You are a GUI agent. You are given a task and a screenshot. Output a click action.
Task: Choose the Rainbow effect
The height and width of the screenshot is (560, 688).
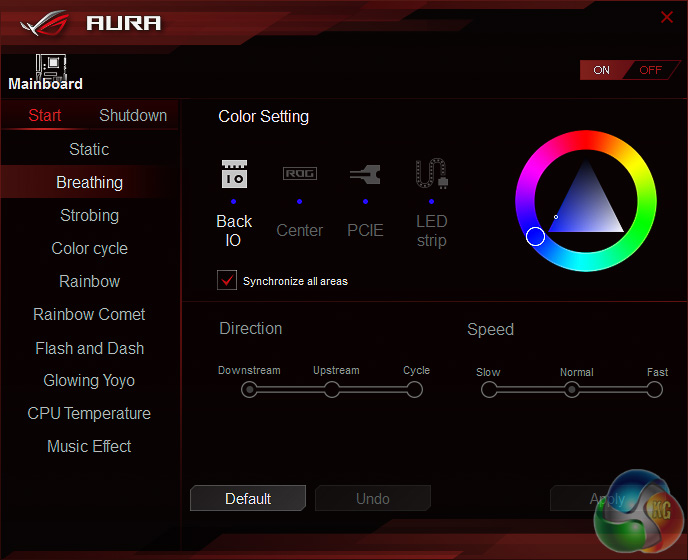coord(90,281)
